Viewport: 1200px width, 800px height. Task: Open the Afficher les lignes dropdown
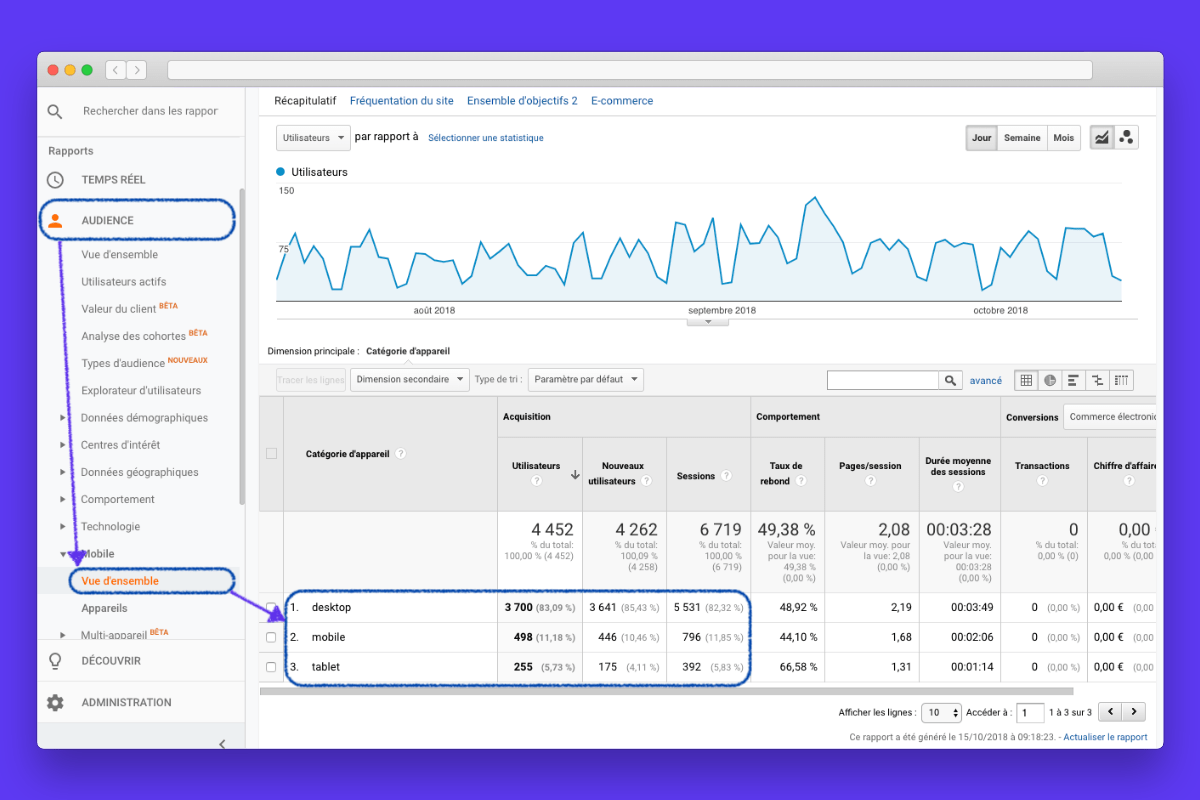point(939,712)
